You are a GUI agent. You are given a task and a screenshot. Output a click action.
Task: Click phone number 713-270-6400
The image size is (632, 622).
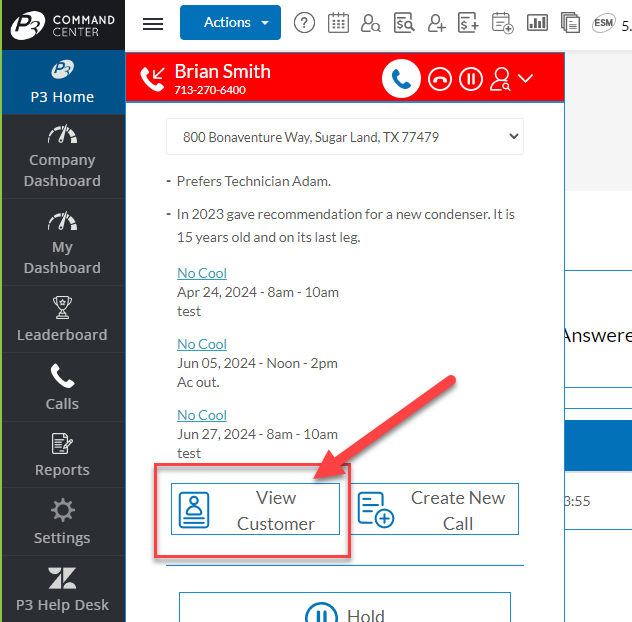click(x=210, y=90)
